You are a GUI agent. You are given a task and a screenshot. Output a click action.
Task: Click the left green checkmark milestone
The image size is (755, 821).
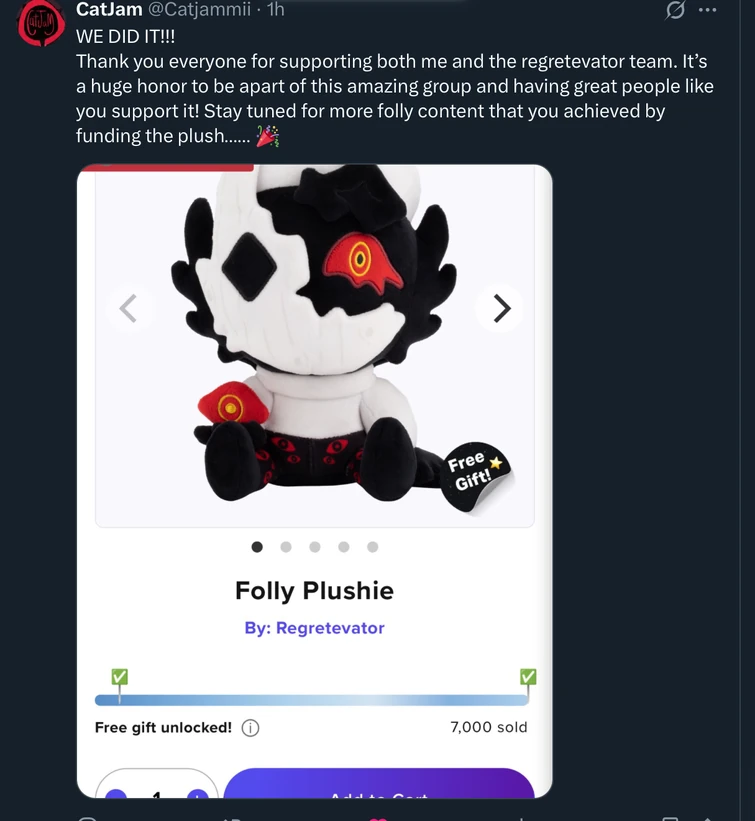click(x=119, y=677)
